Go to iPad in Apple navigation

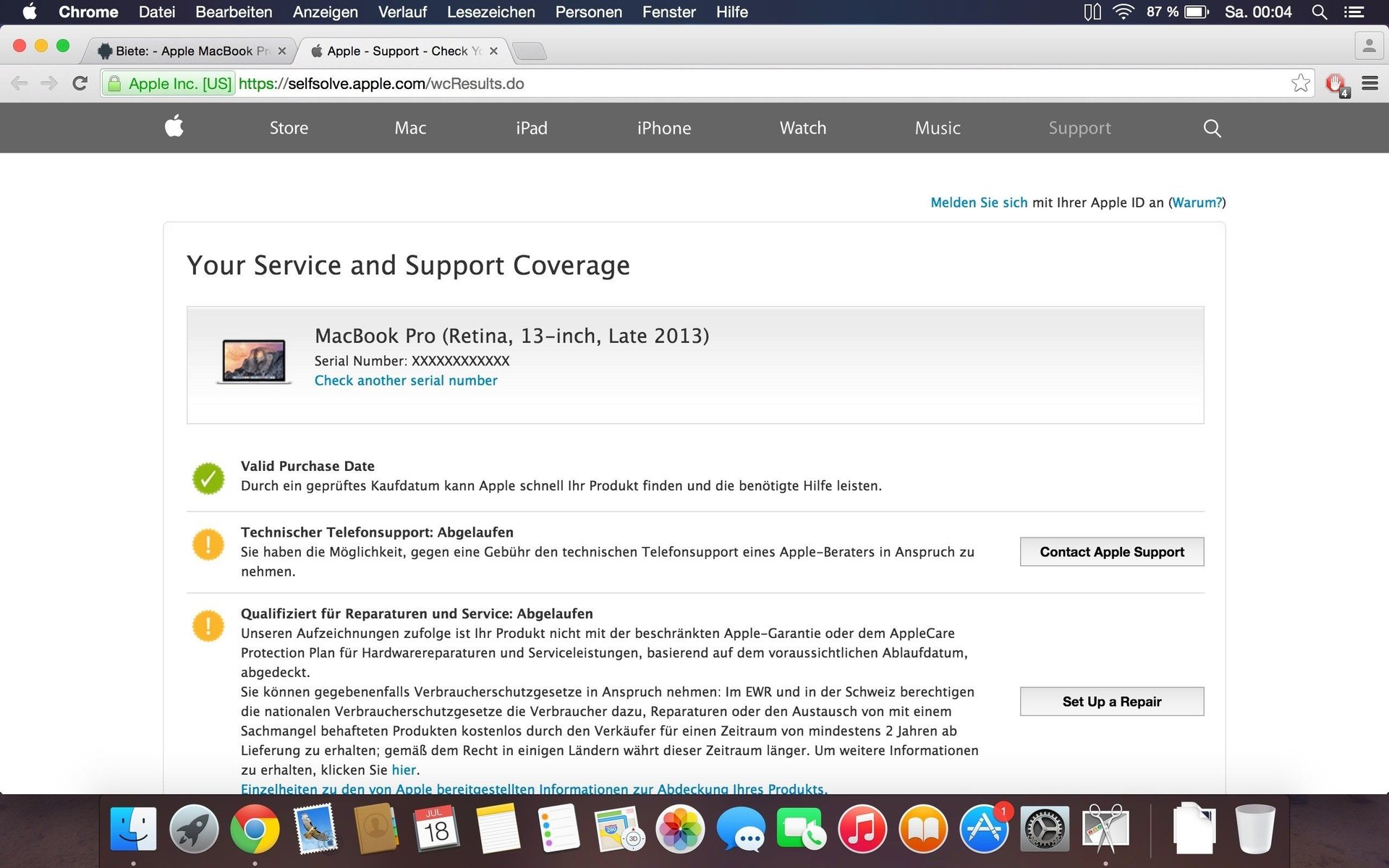532,128
